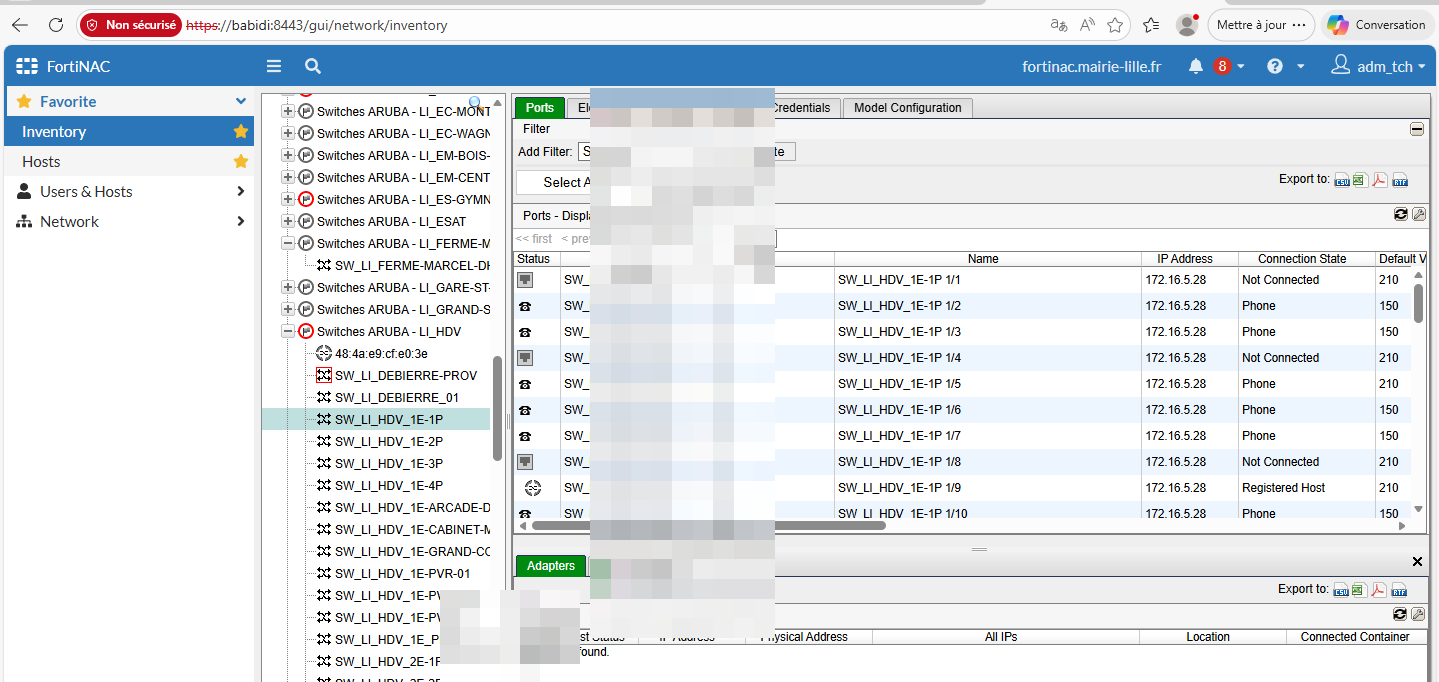Click phone status icon of port 1/2
Image resolution: width=1439 pixels, height=682 pixels.
coord(525,306)
